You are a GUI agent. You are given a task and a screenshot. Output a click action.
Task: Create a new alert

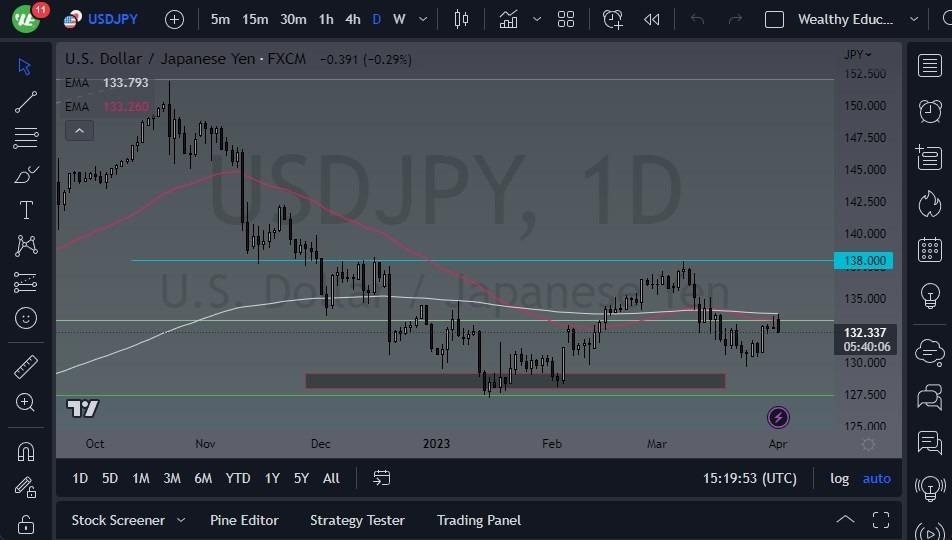pos(613,19)
